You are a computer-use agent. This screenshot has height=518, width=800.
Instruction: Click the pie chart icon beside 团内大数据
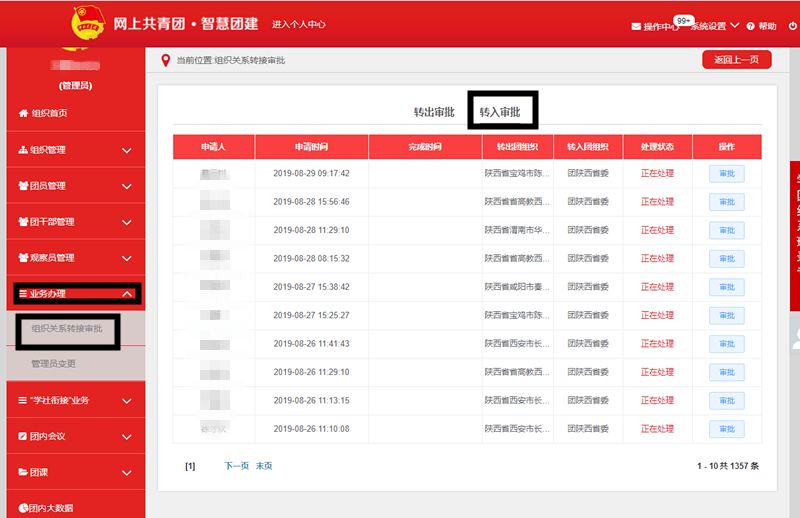[23, 508]
